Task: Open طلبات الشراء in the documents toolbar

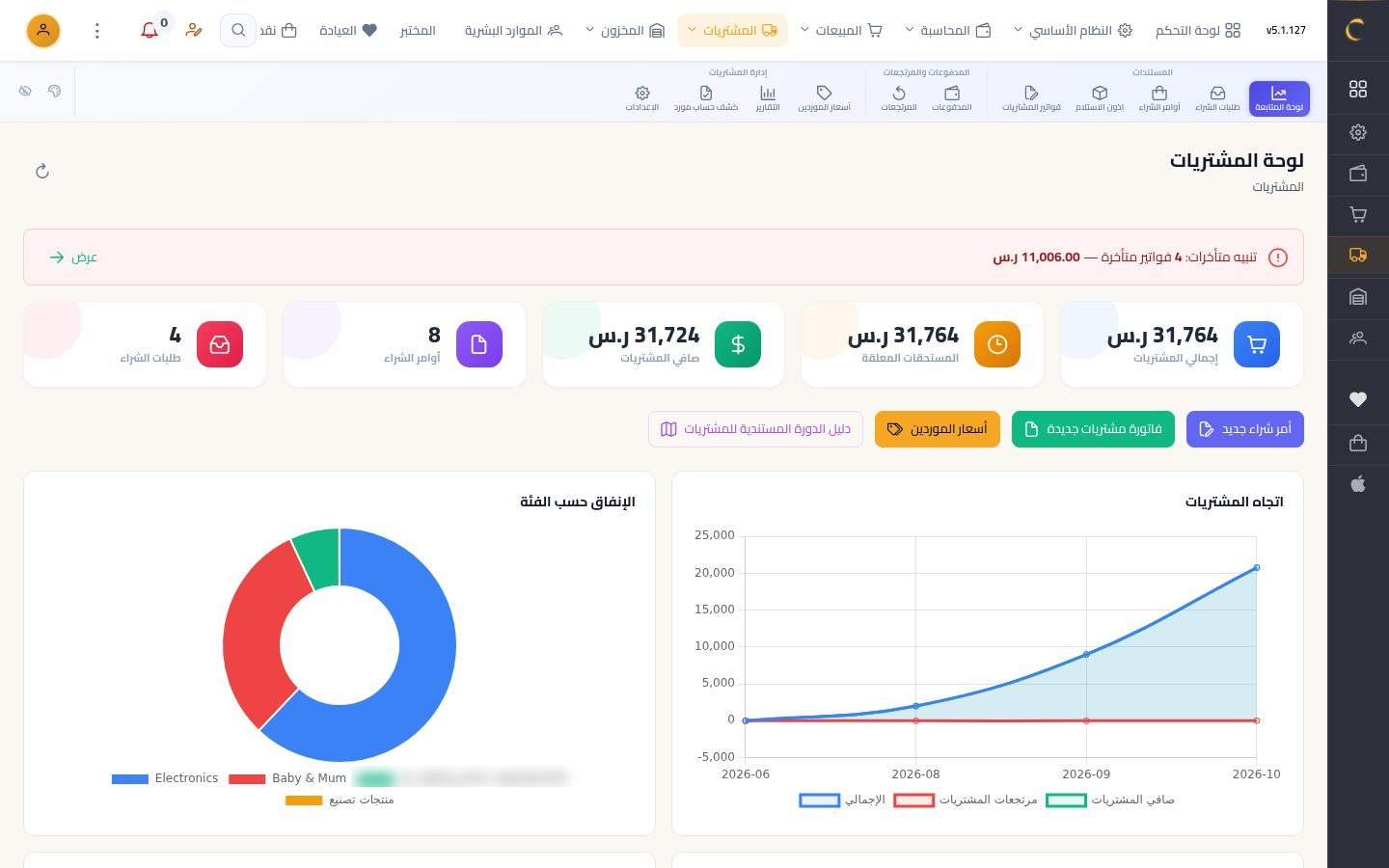Action: click(x=1217, y=98)
